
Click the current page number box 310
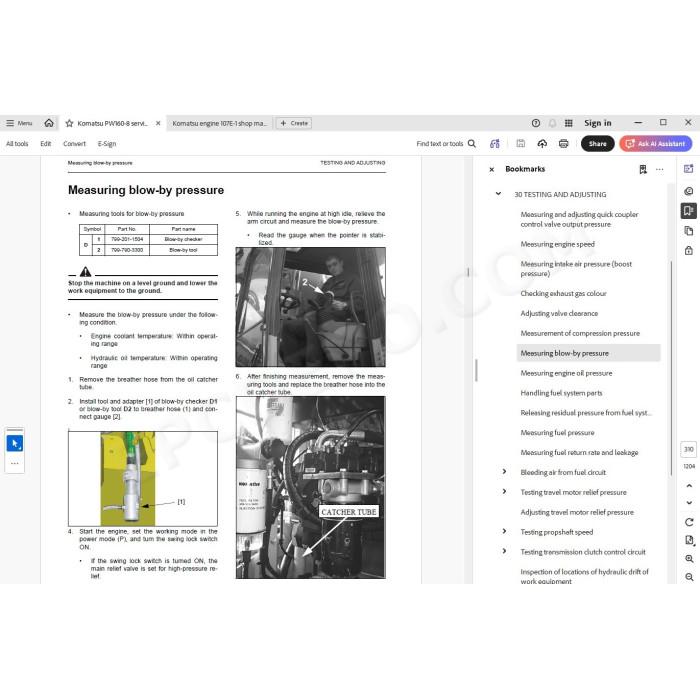coord(688,450)
